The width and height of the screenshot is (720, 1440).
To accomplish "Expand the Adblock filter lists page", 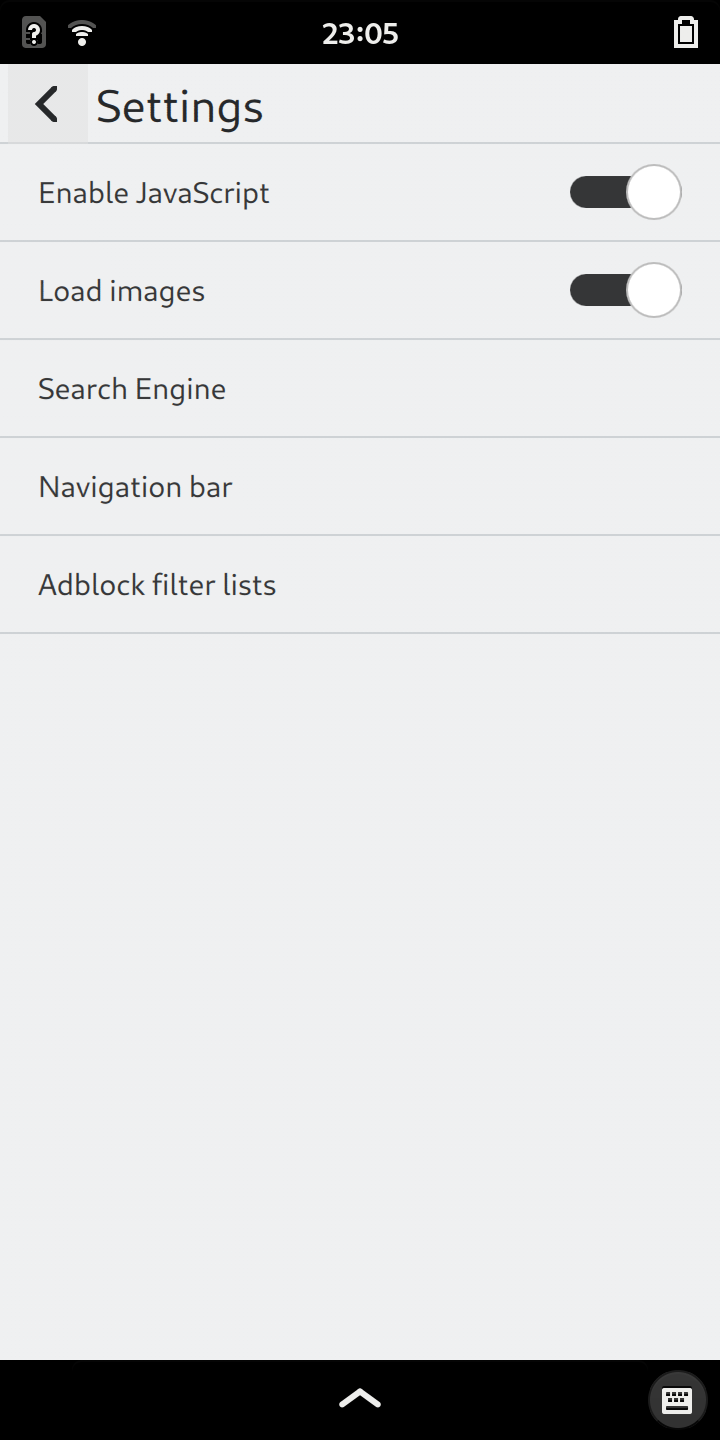I will tap(157, 585).
